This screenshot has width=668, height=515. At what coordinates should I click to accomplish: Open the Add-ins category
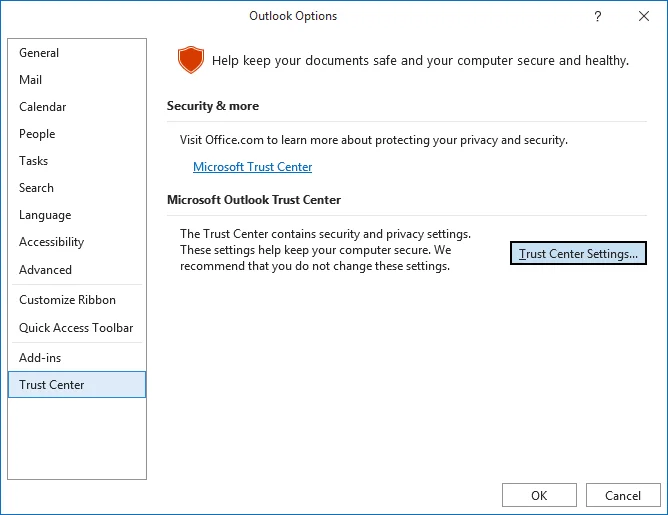coord(77,358)
